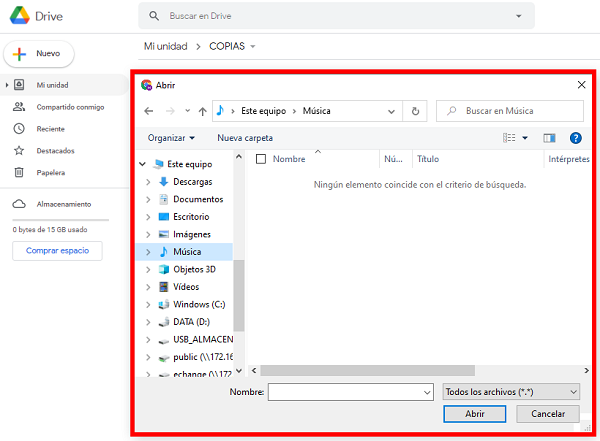Click the Cancelar button
Image resolution: width=600 pixels, height=441 pixels.
tap(547, 413)
